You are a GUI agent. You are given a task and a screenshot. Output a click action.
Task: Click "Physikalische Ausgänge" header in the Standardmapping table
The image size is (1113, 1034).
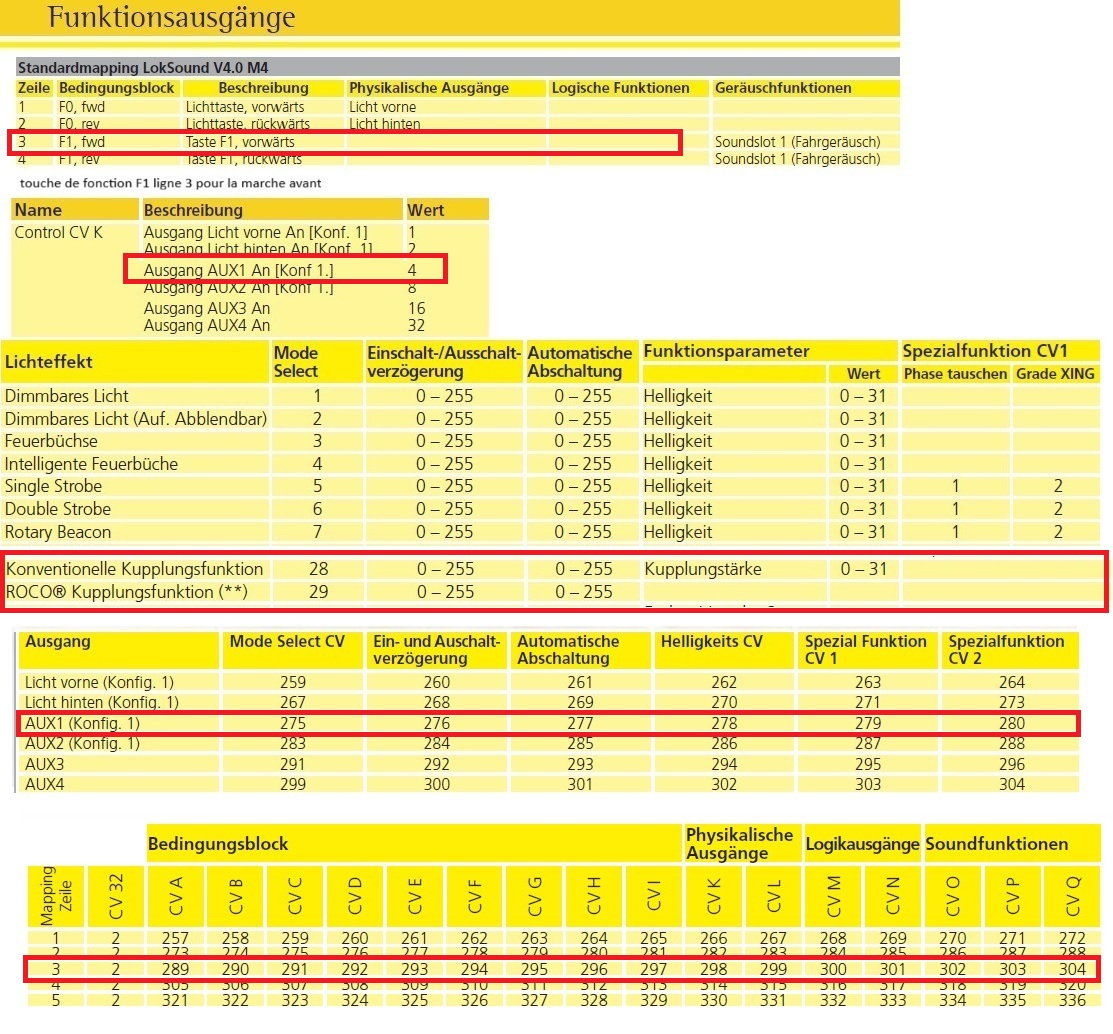pyautogui.click(x=429, y=88)
